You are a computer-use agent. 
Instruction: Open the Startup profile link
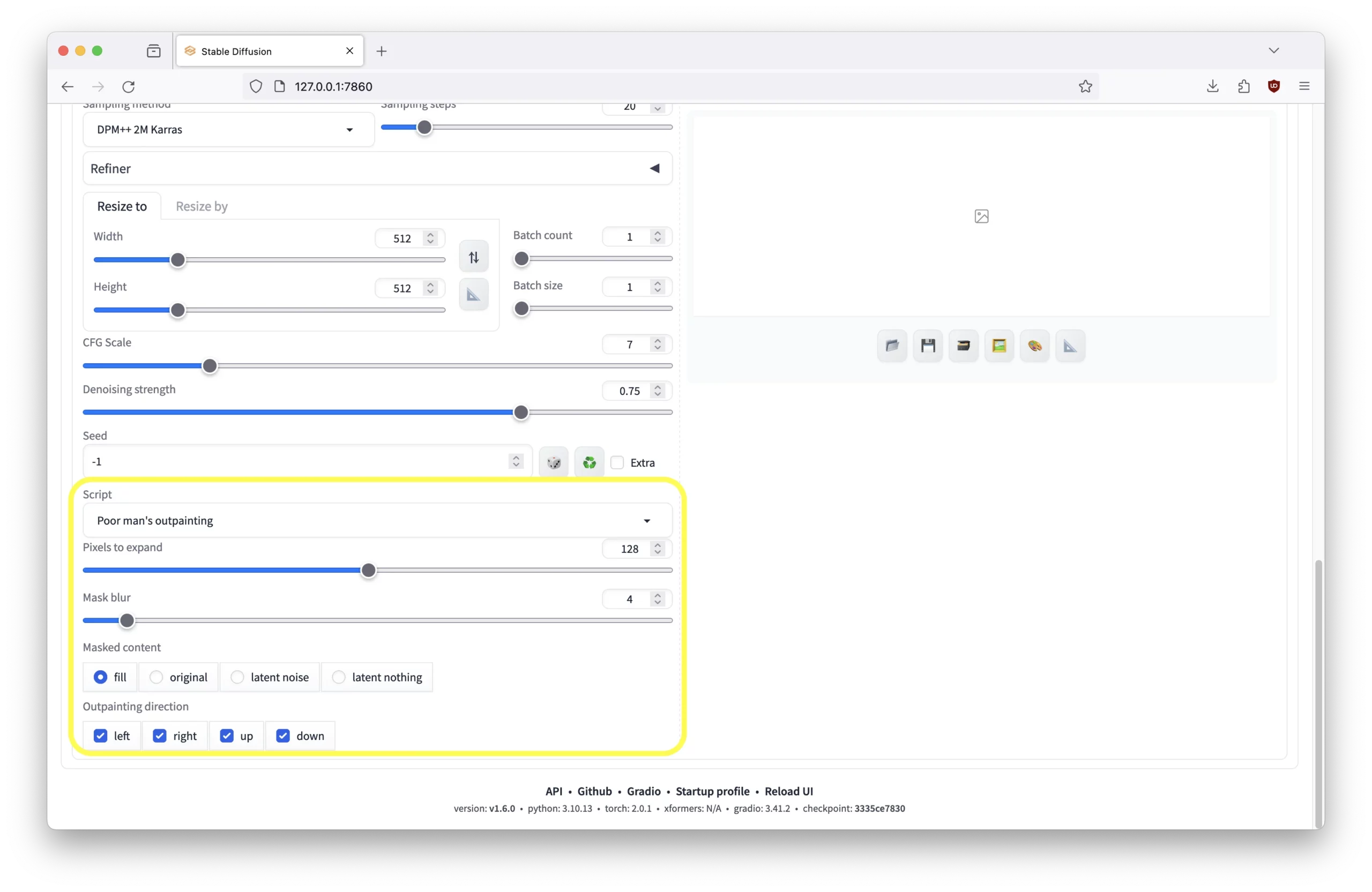pyautogui.click(x=712, y=792)
